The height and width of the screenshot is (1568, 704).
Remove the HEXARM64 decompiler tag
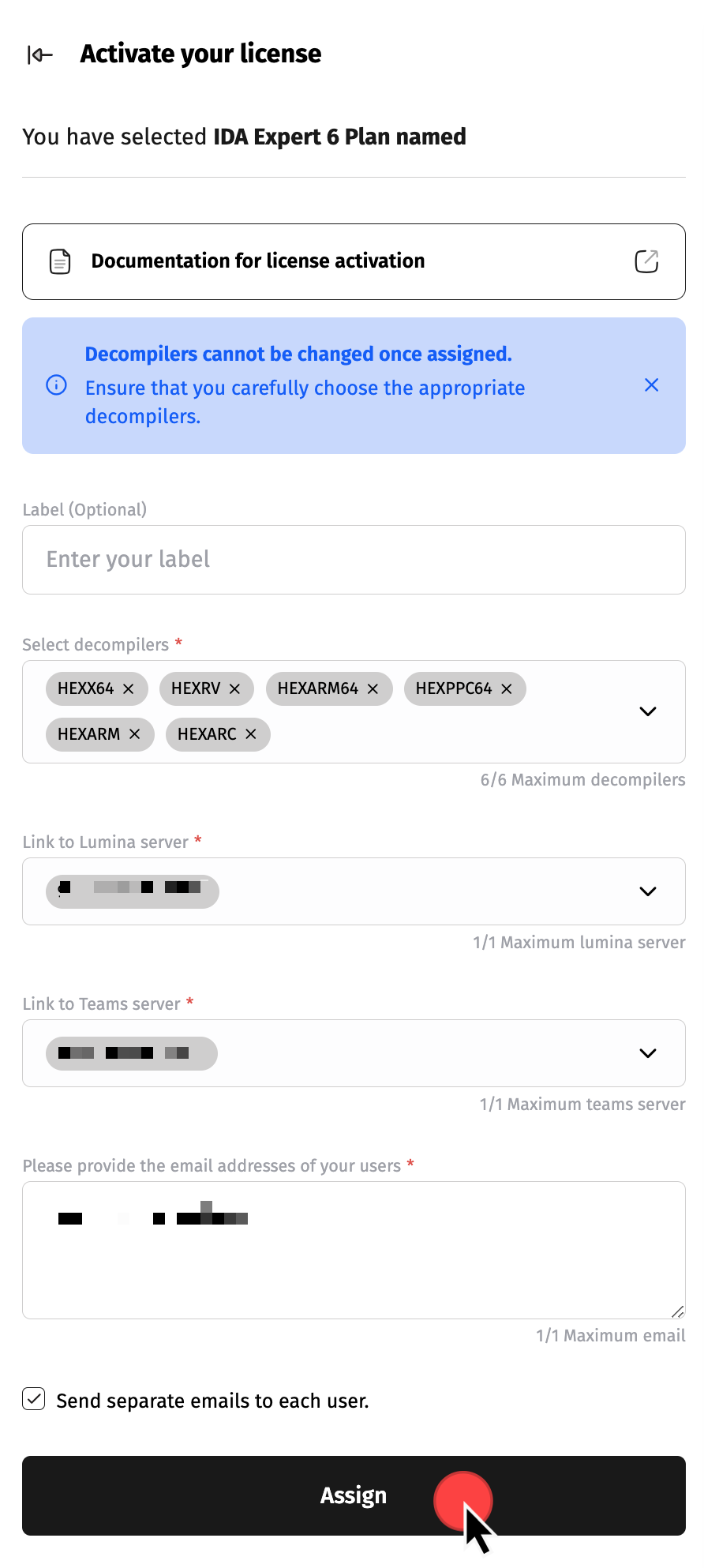point(373,689)
